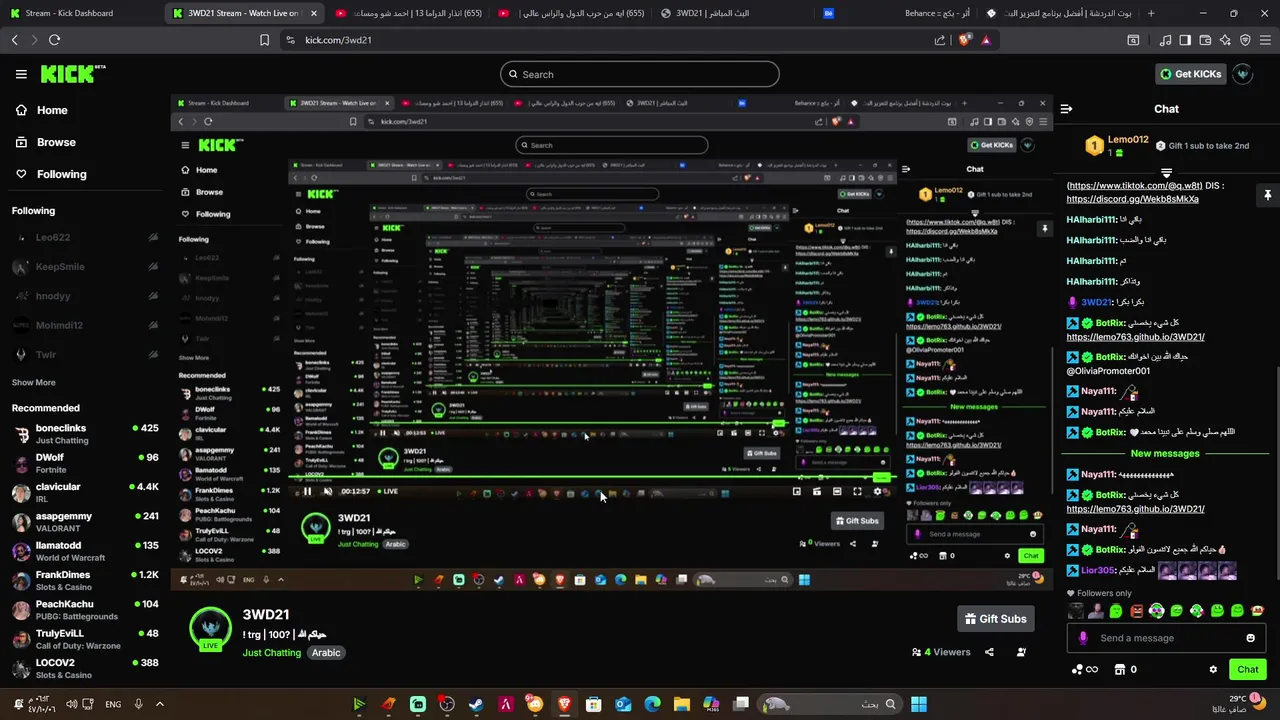
Task: Open Brave Leo AI sparkle icon
Action: pyautogui.click(x=1225, y=40)
